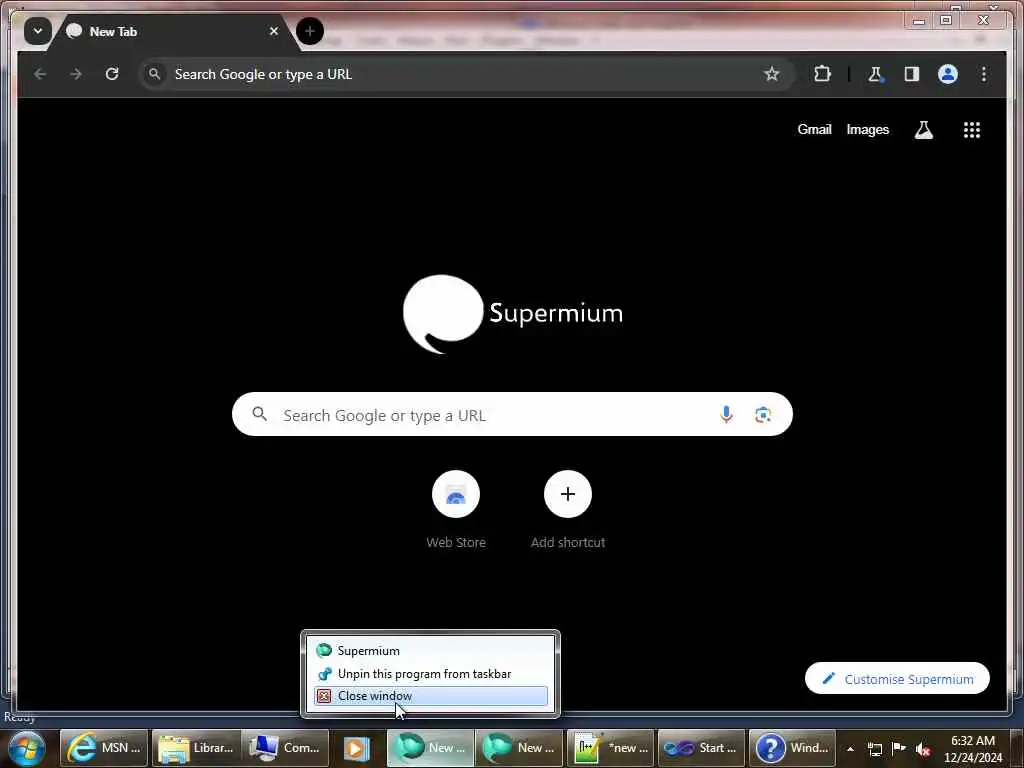The image size is (1024, 768).
Task: Open the Libraries taskbar button
Action: pyautogui.click(x=196, y=748)
